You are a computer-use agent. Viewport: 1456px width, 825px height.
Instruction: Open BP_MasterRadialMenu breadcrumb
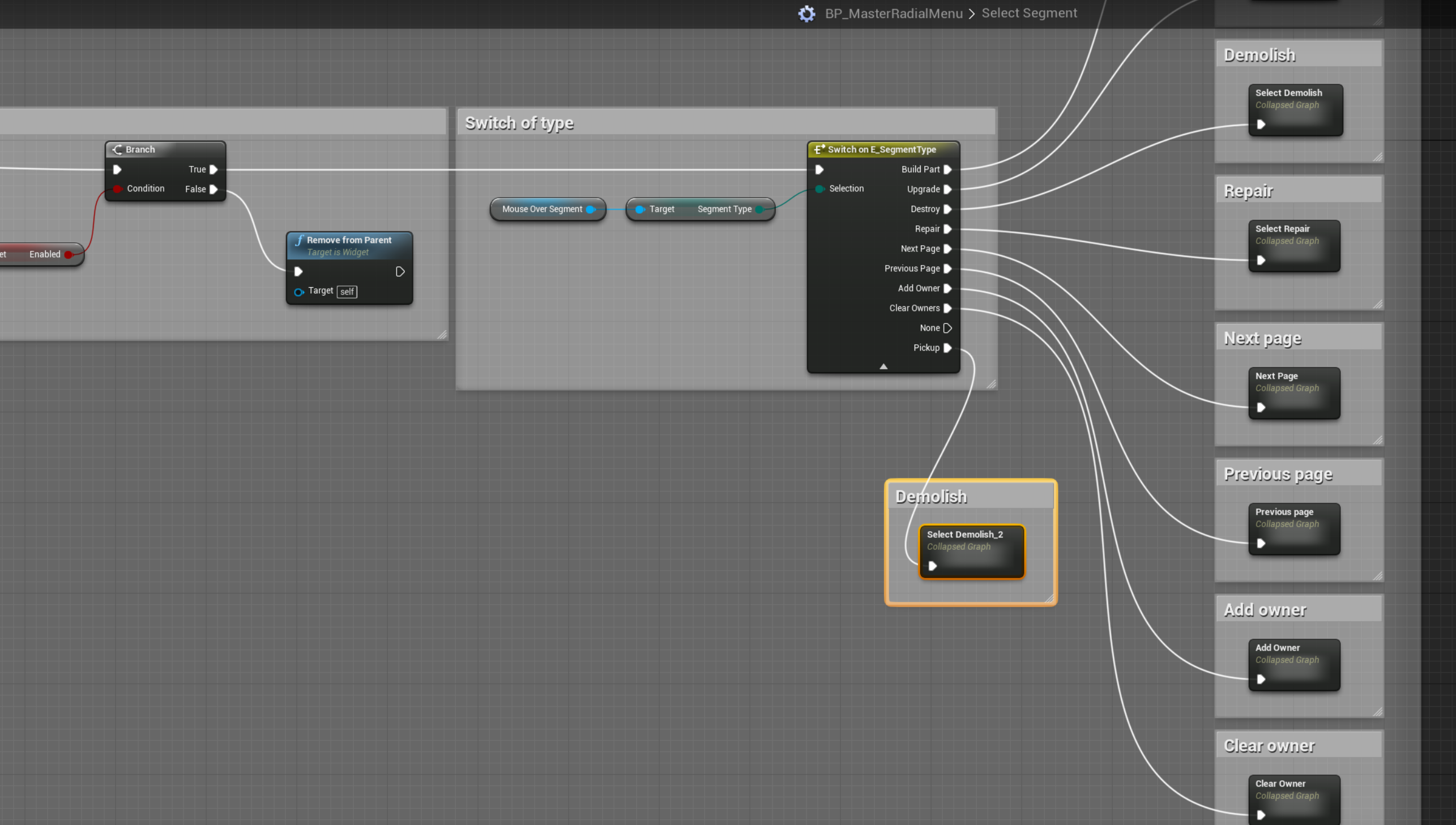point(894,14)
